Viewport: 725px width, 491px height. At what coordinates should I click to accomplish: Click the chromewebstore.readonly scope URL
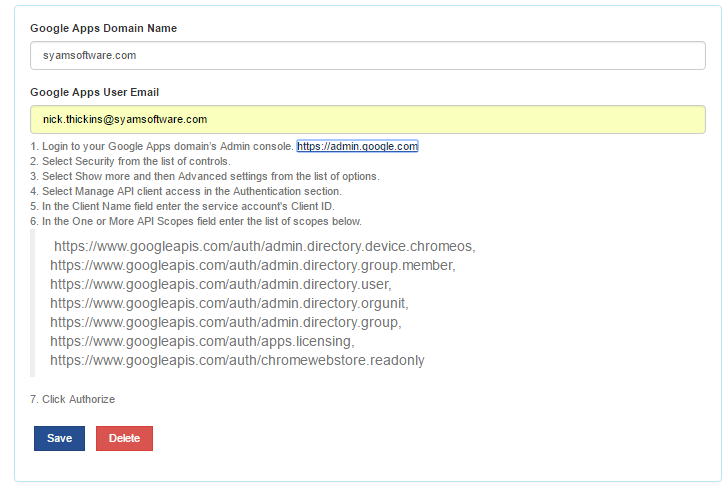[x=237, y=360]
